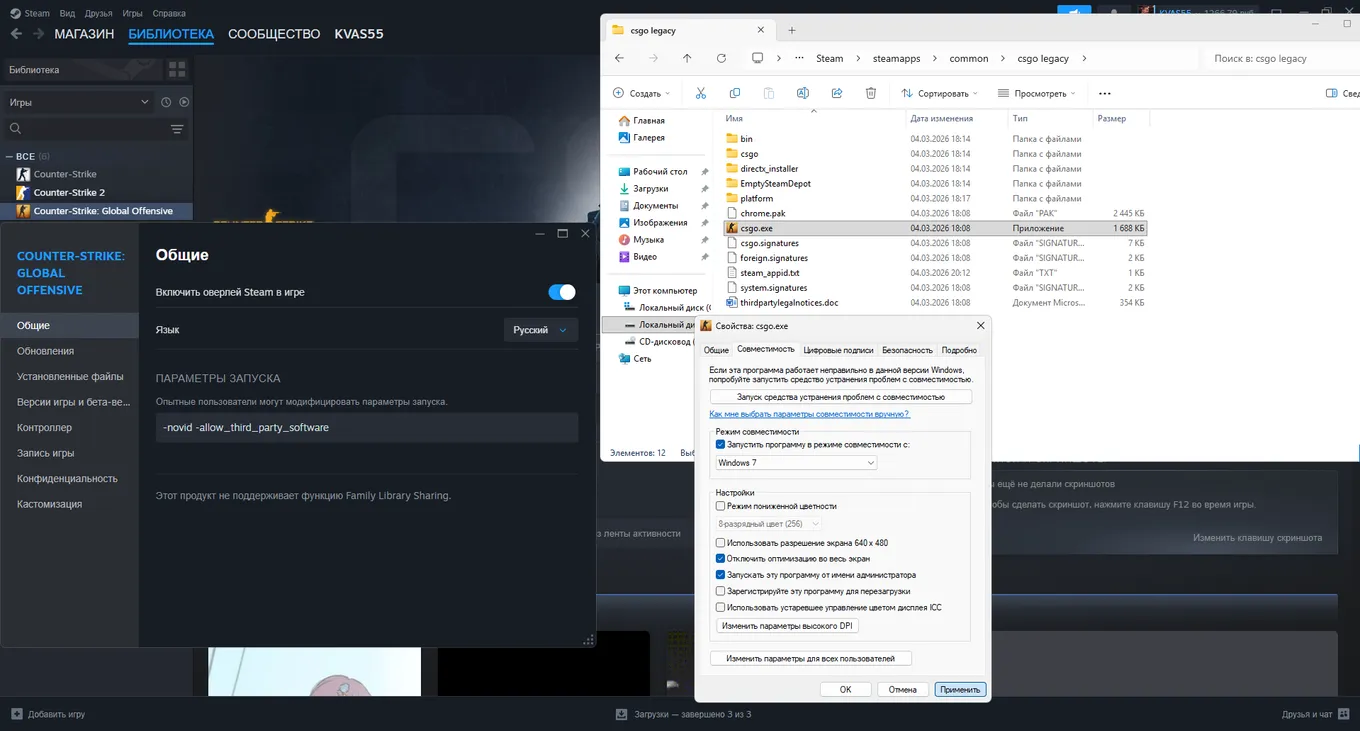The height and width of the screenshot is (731, 1360).
Task: Switch to the Цифровые подписи tab
Action: tap(839, 350)
